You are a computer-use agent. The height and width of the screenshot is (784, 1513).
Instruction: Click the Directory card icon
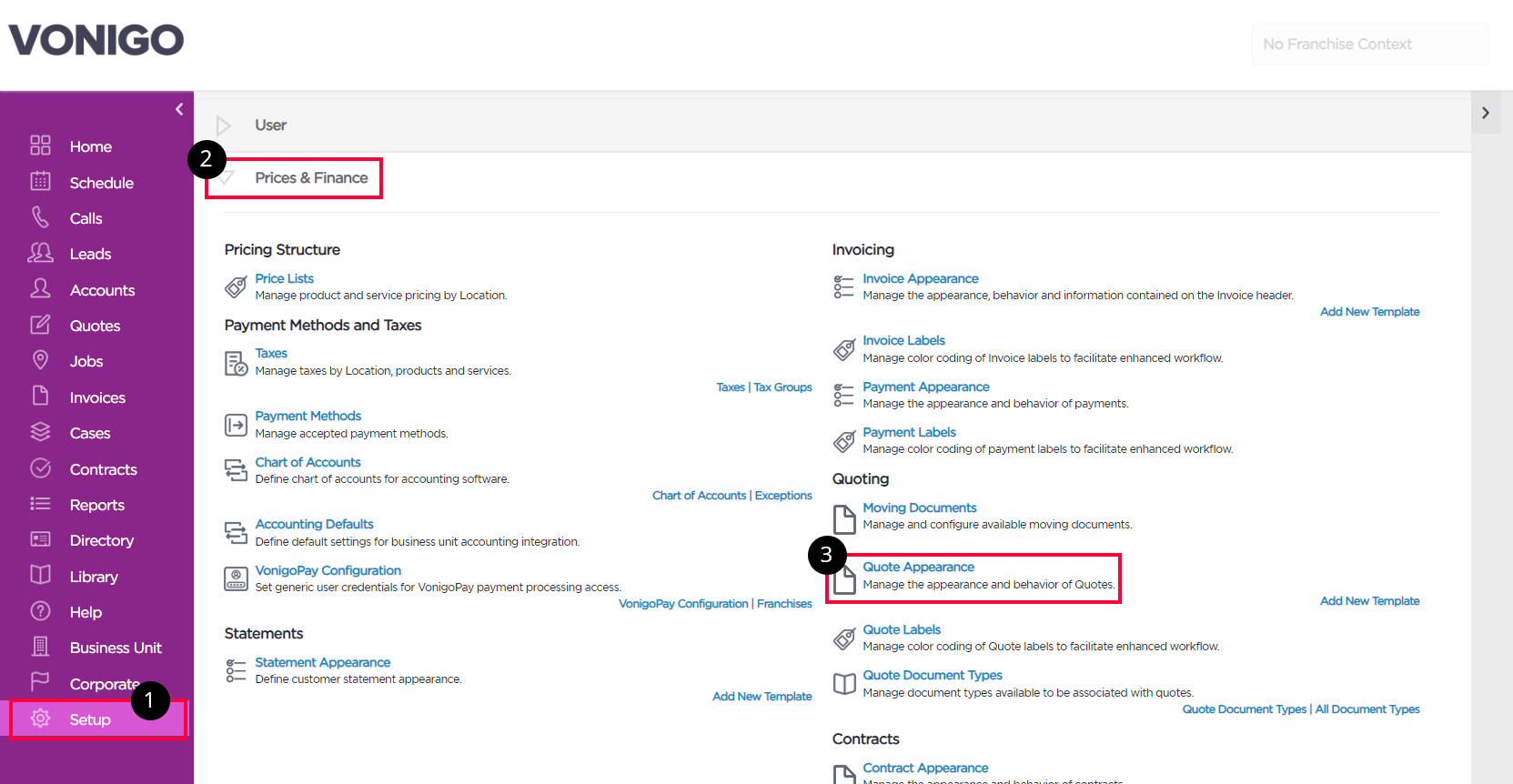(x=40, y=539)
